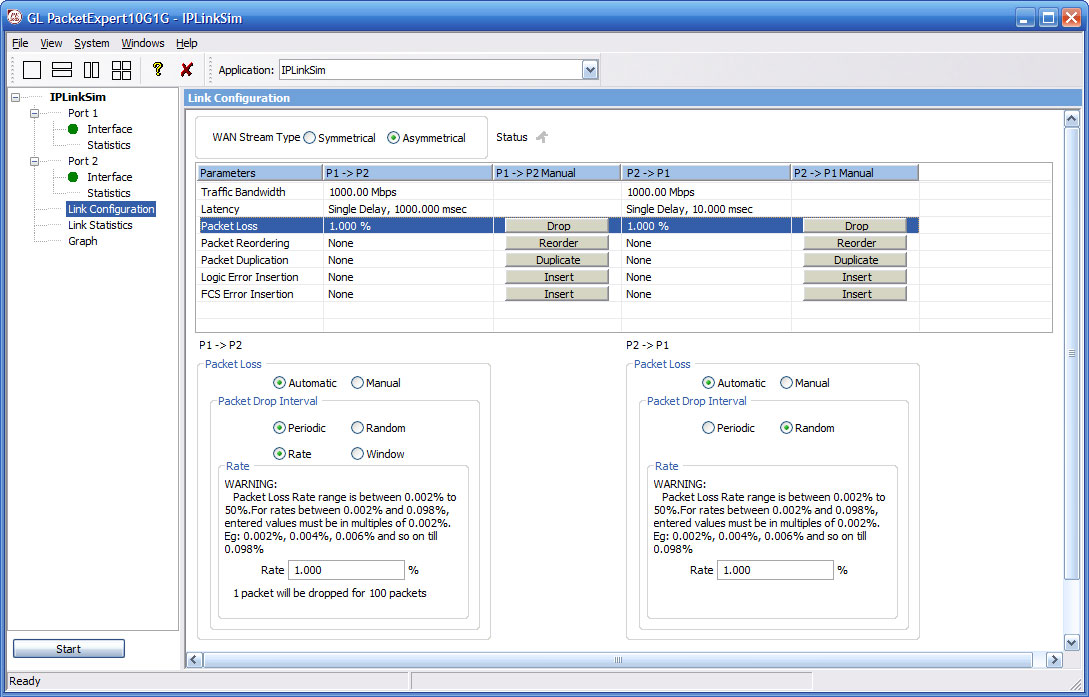Click the P2 -> P1 Rate input field
Viewport: 1089px width, 697px height.
pyautogui.click(x=775, y=570)
